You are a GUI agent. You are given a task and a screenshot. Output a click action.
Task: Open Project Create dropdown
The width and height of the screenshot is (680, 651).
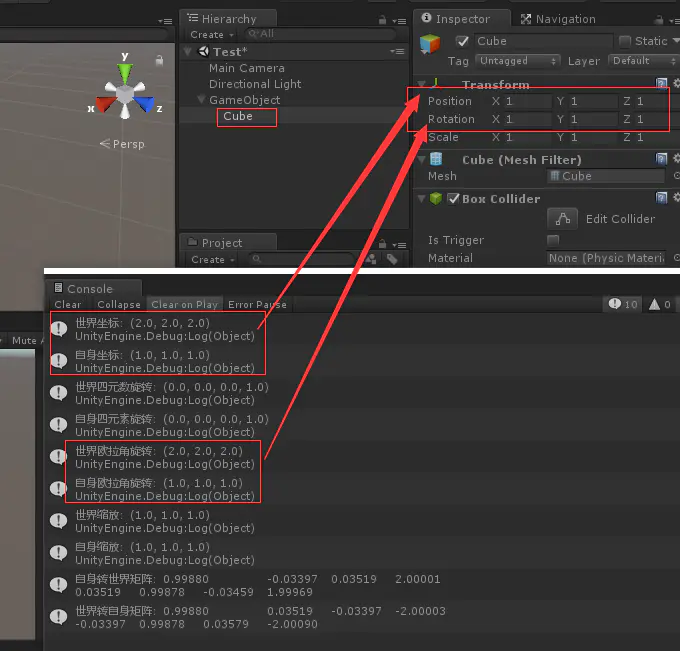point(212,259)
